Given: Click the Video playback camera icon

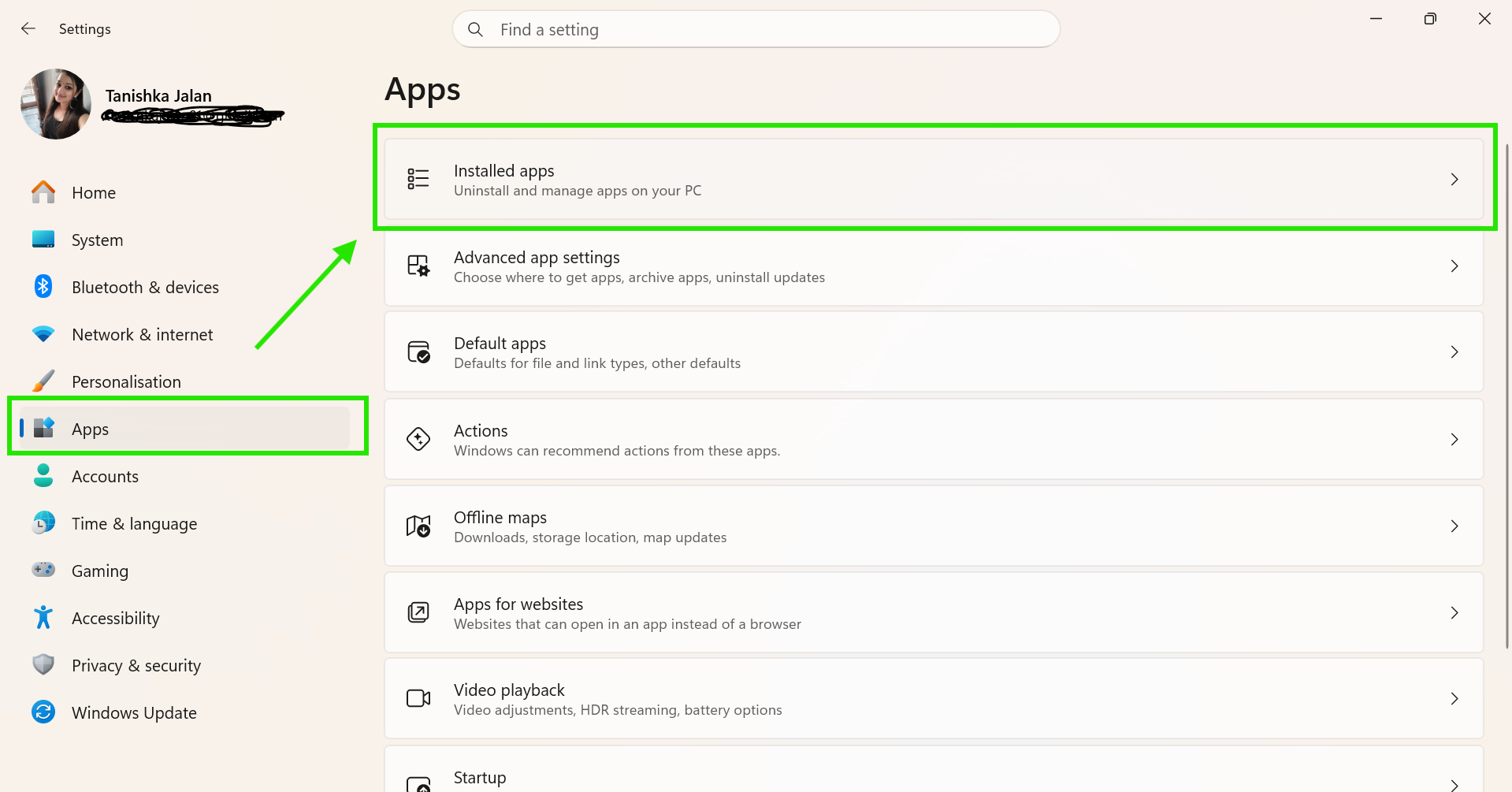Looking at the screenshot, I should coord(418,698).
